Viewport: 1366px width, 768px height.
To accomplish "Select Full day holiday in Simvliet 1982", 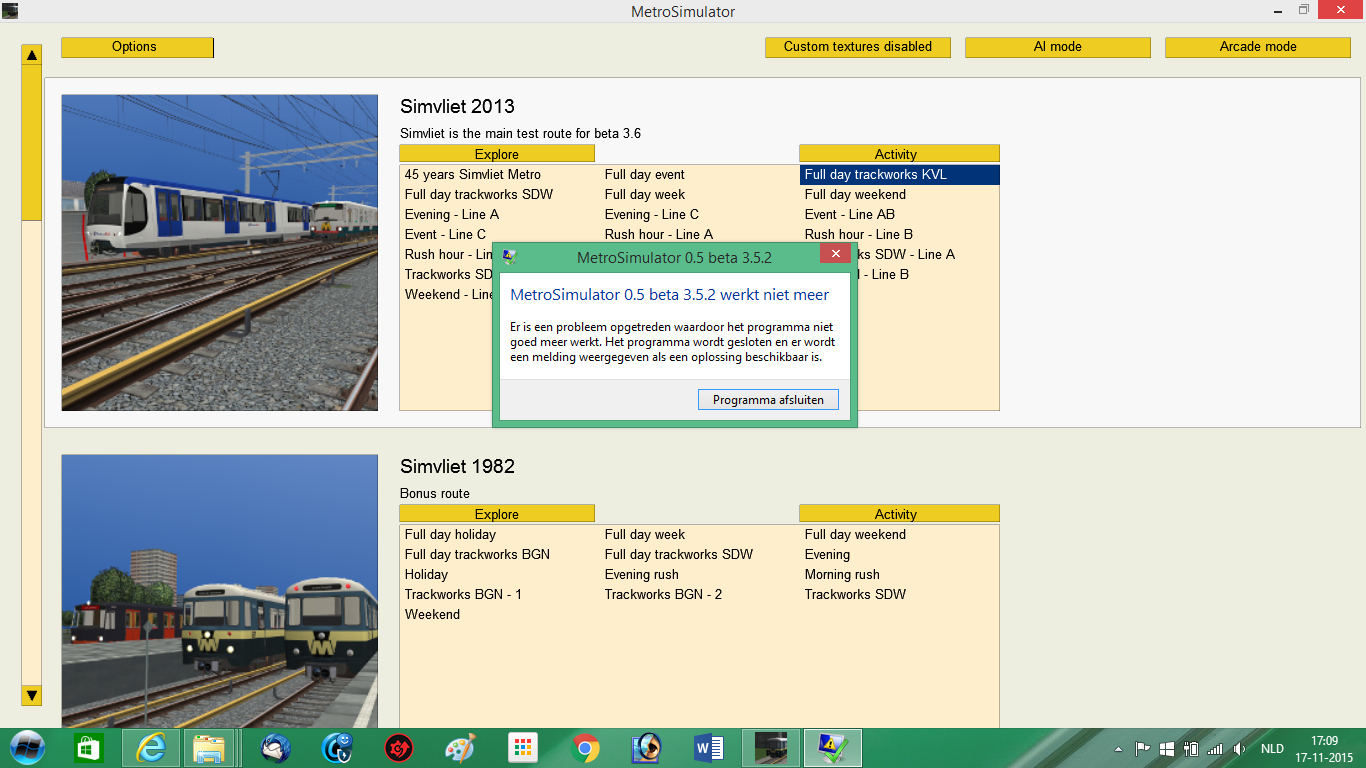I will (x=450, y=535).
